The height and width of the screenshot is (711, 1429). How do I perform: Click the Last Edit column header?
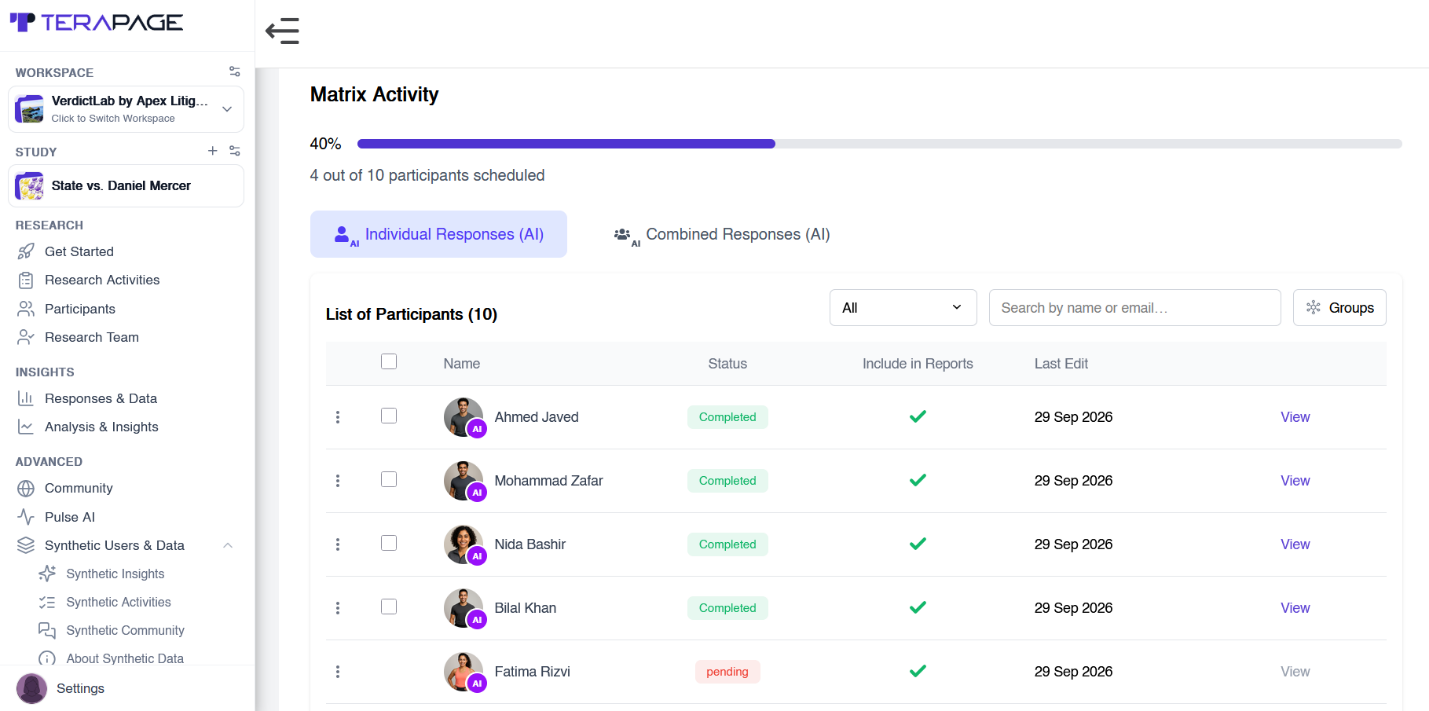pos(1061,363)
